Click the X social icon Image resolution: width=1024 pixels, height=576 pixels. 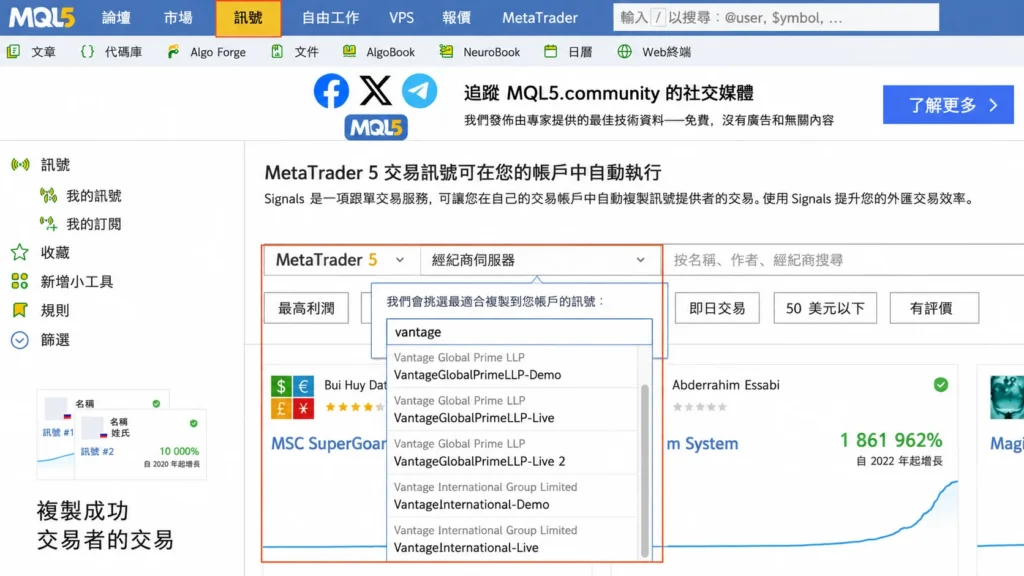[x=376, y=91]
